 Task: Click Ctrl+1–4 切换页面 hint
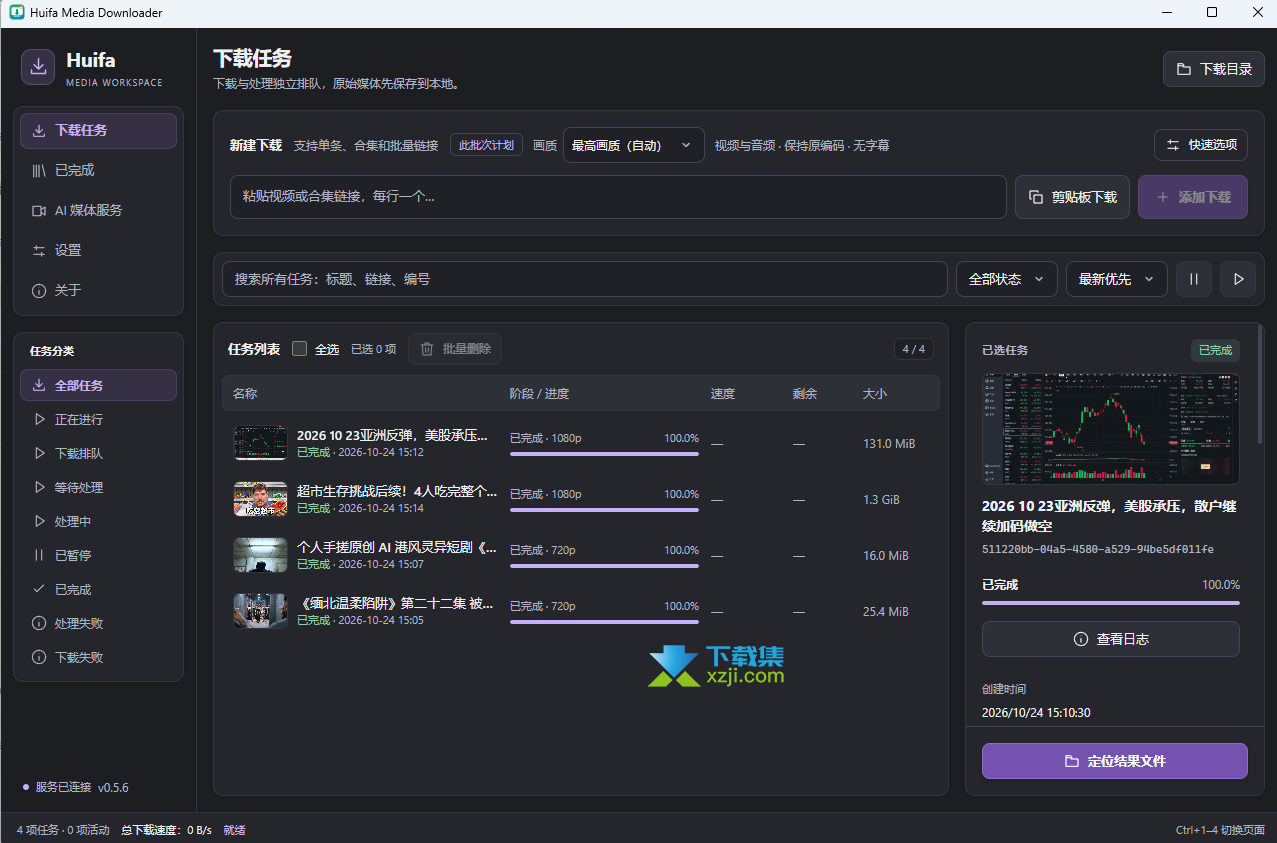tap(1220, 830)
